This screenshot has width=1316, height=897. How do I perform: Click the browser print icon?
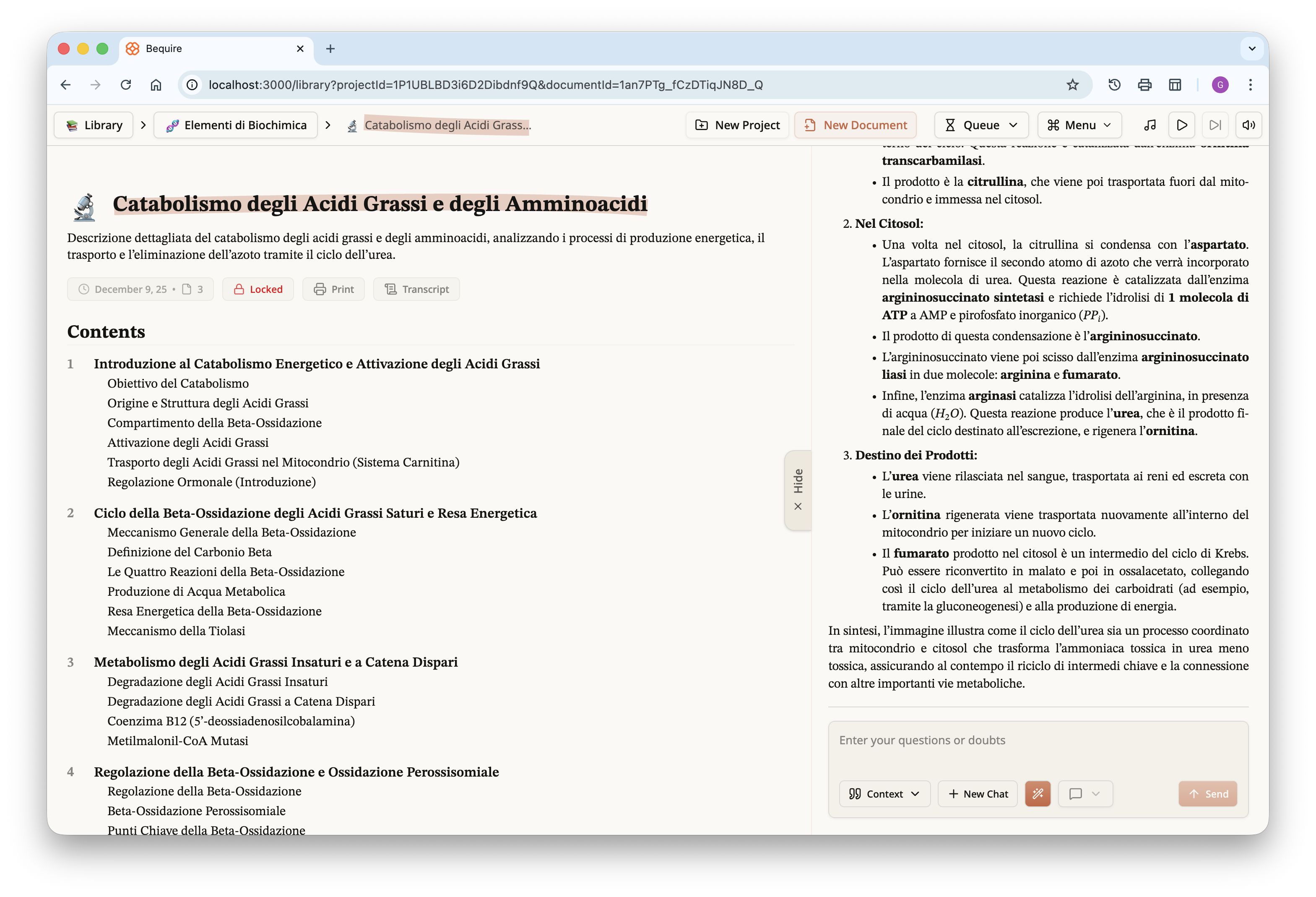click(1144, 85)
